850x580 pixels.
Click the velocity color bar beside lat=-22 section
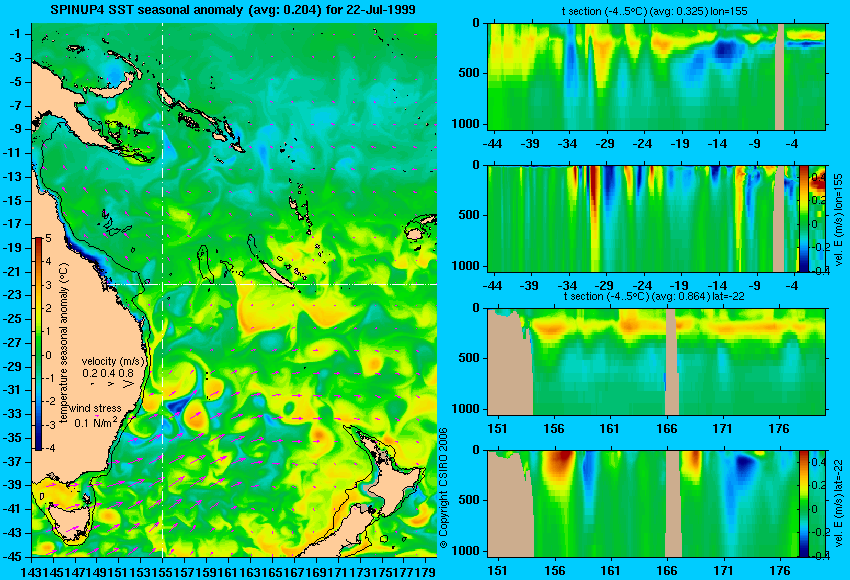click(x=803, y=504)
